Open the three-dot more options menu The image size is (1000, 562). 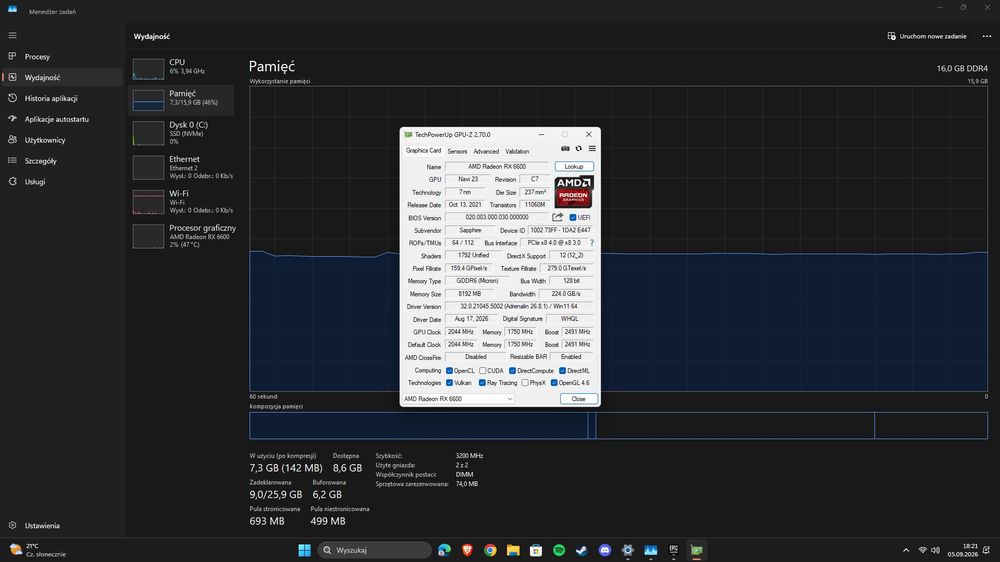987,36
